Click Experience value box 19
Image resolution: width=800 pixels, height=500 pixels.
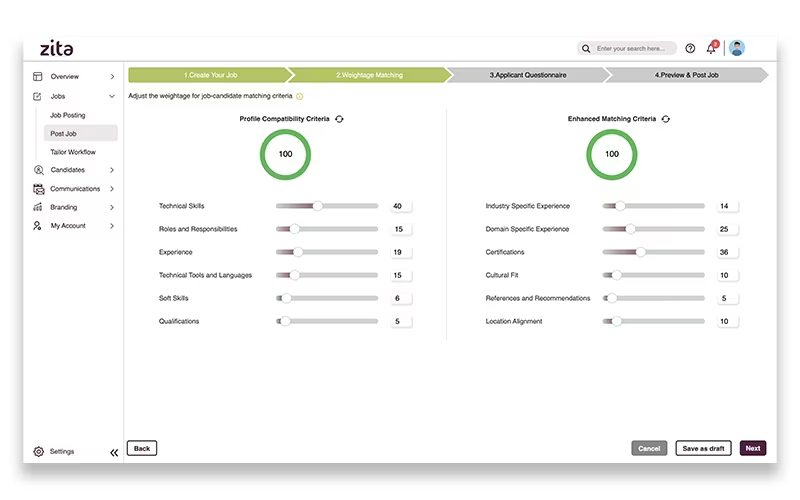[401, 252]
